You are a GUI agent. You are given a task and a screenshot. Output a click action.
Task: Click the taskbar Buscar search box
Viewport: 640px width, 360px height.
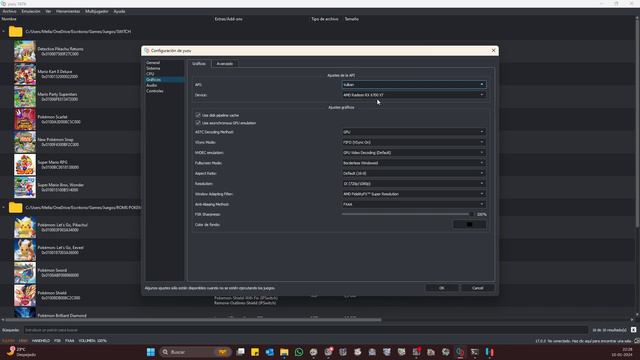pos(195,352)
